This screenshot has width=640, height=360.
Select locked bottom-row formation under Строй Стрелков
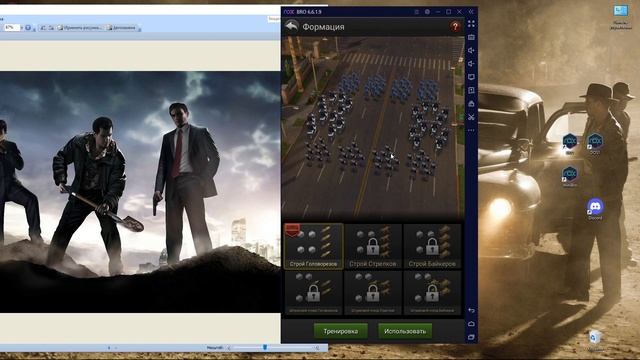373,293
